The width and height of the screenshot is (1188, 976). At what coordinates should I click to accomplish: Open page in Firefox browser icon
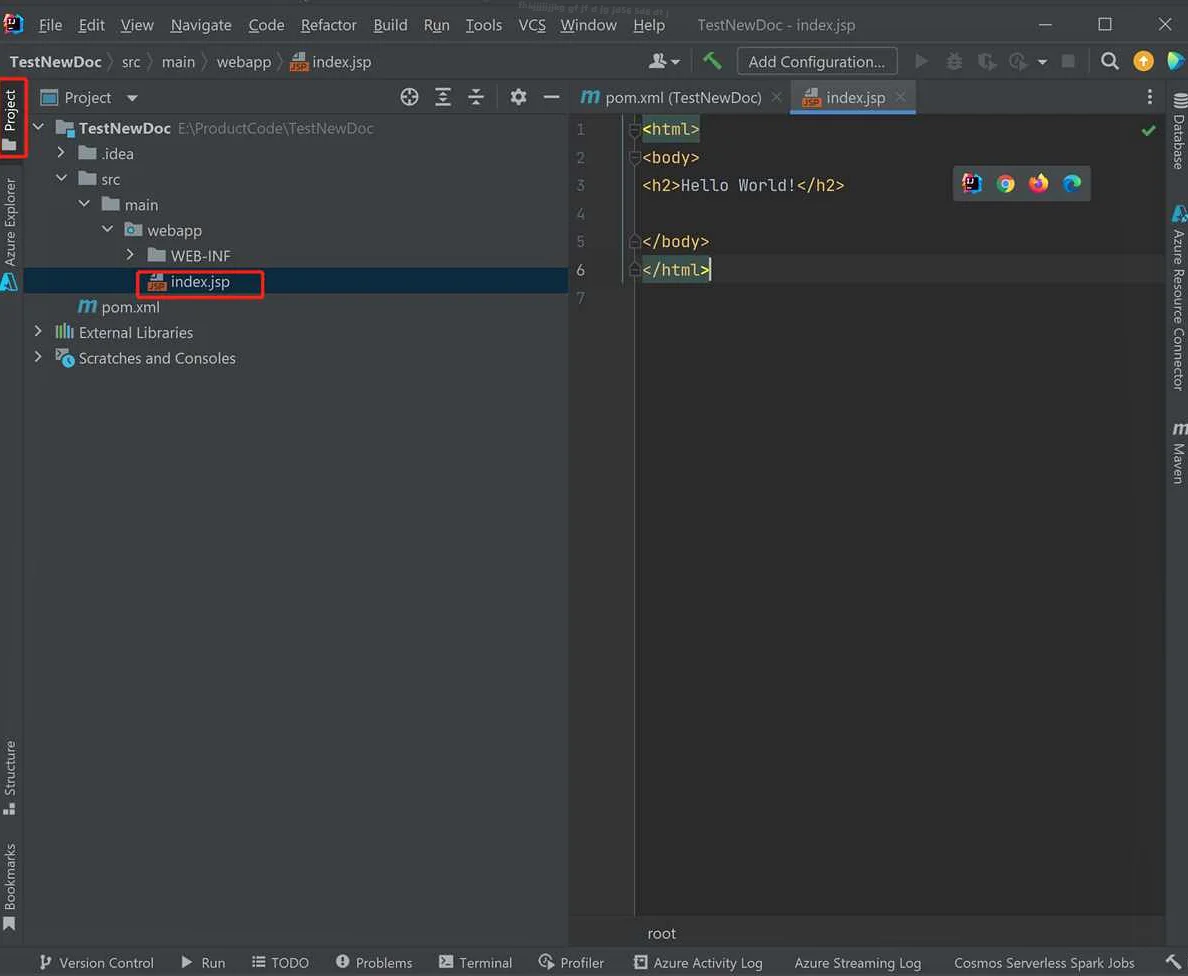(1038, 183)
